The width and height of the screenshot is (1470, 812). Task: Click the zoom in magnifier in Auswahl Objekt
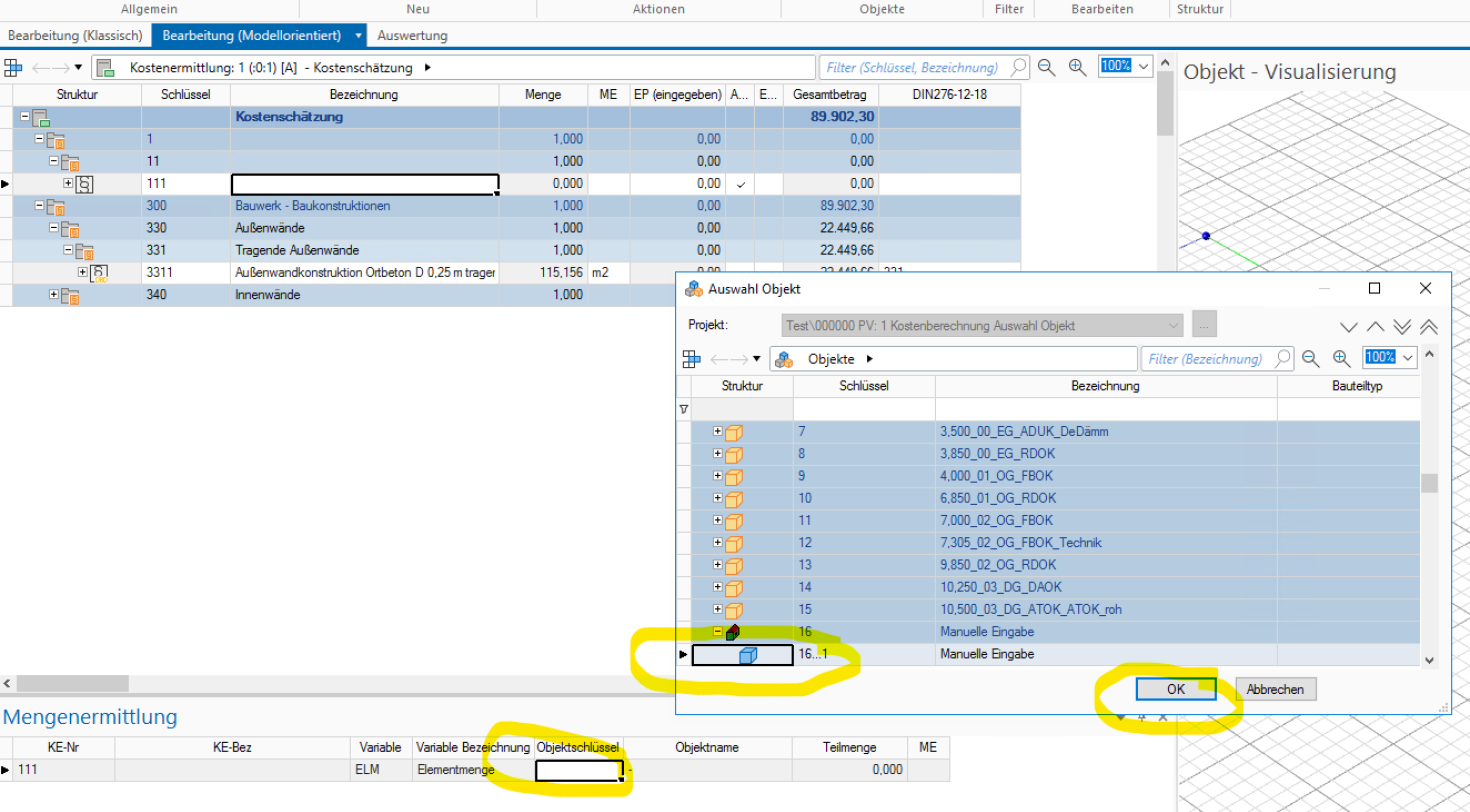[x=1341, y=359]
